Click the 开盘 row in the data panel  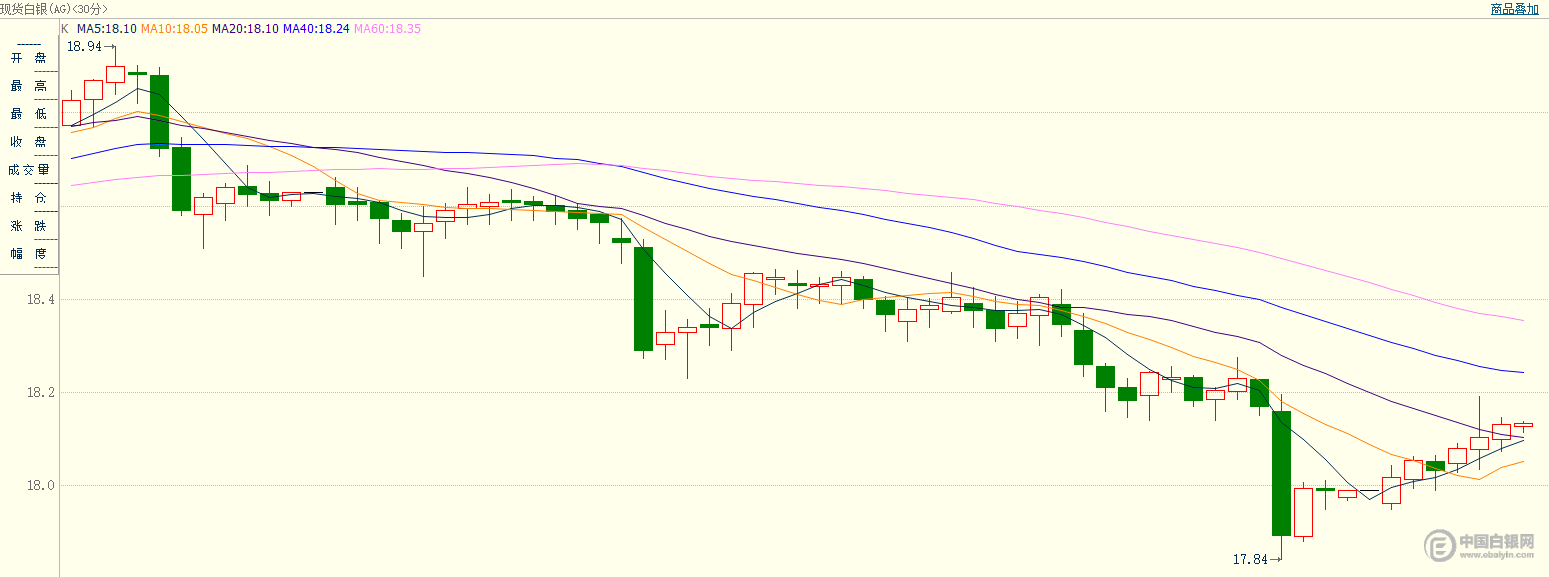coord(29,58)
